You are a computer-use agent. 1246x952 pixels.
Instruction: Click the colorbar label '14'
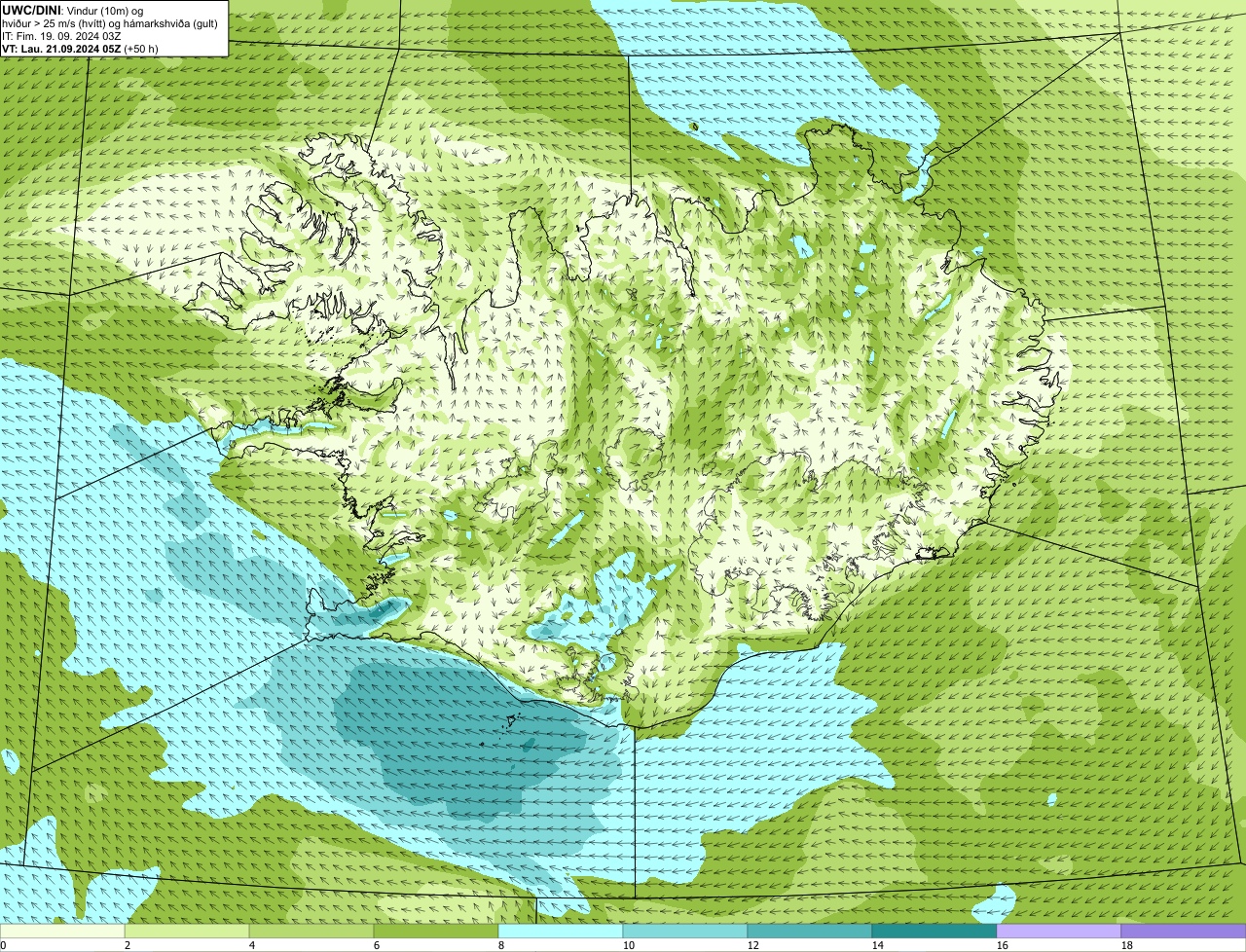click(878, 945)
